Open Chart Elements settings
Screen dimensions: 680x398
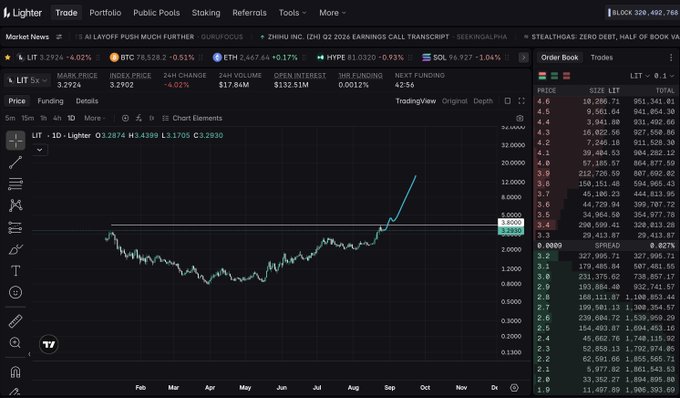coord(192,118)
